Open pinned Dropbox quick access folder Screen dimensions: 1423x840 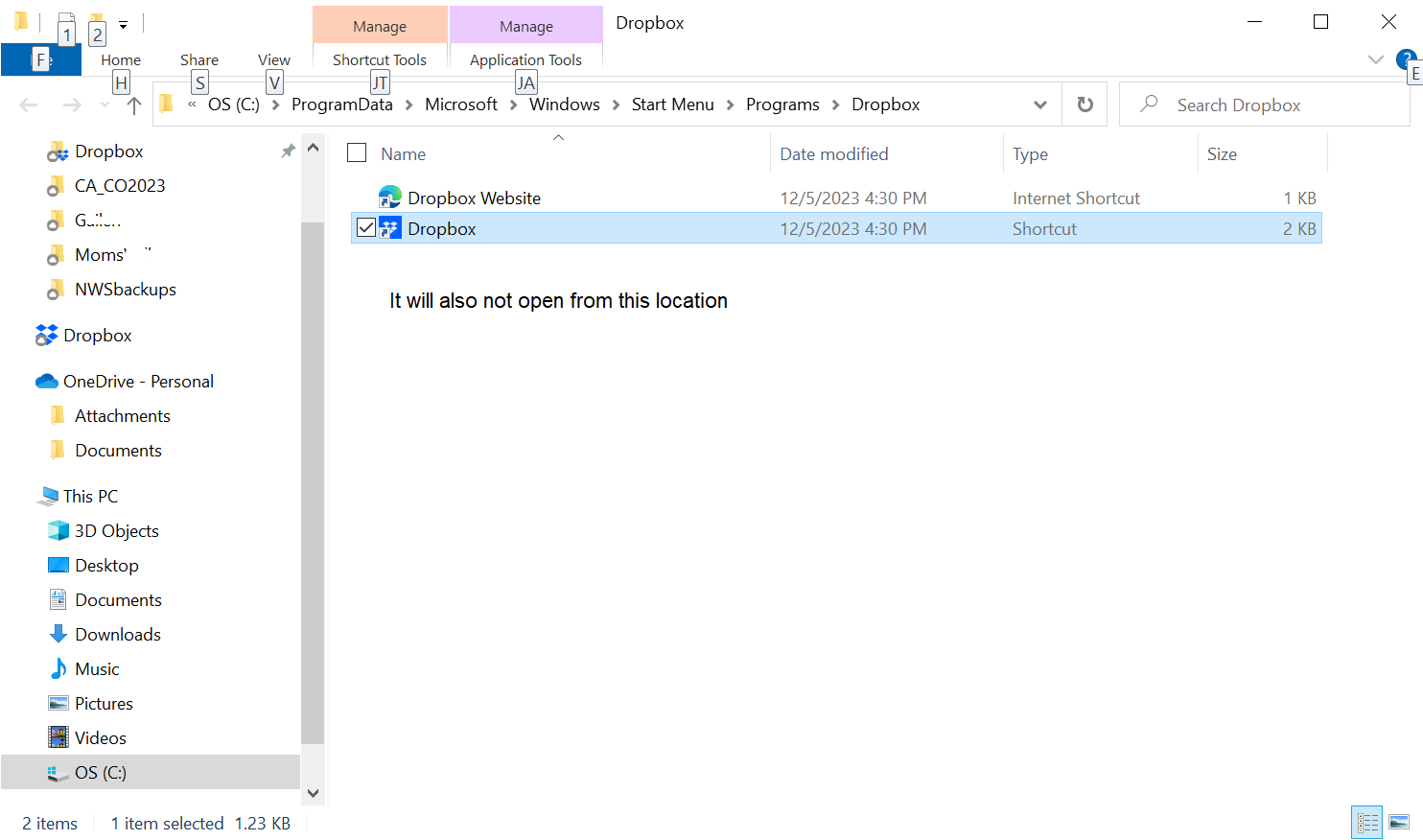point(109,152)
